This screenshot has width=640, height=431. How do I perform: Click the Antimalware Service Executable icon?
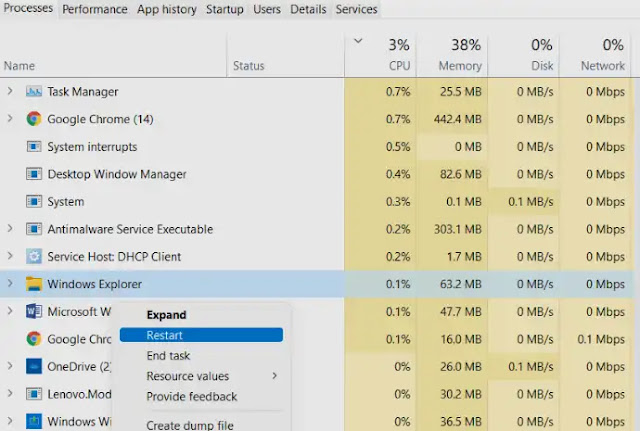tap(34, 229)
